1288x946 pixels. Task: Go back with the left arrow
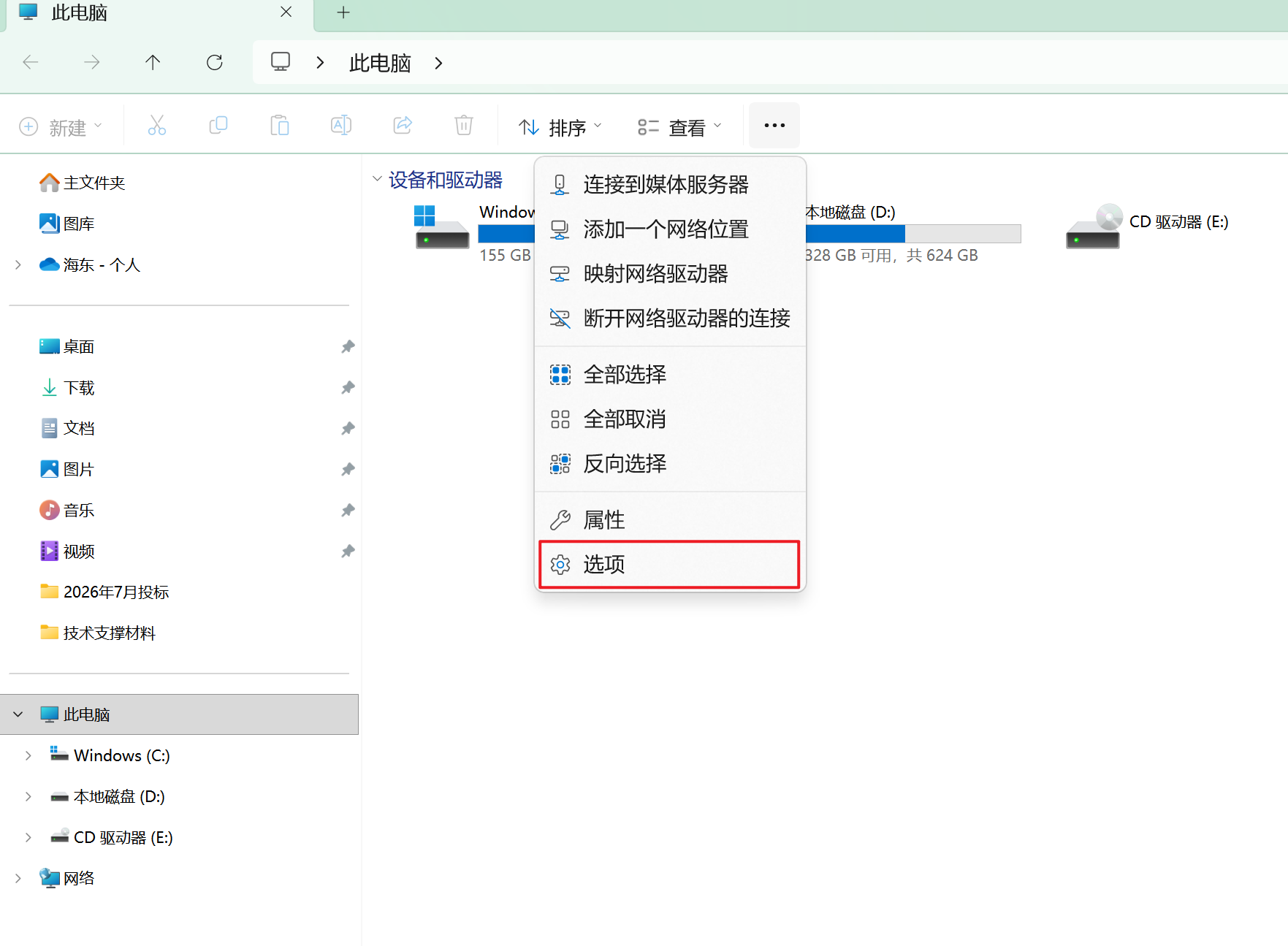point(31,63)
